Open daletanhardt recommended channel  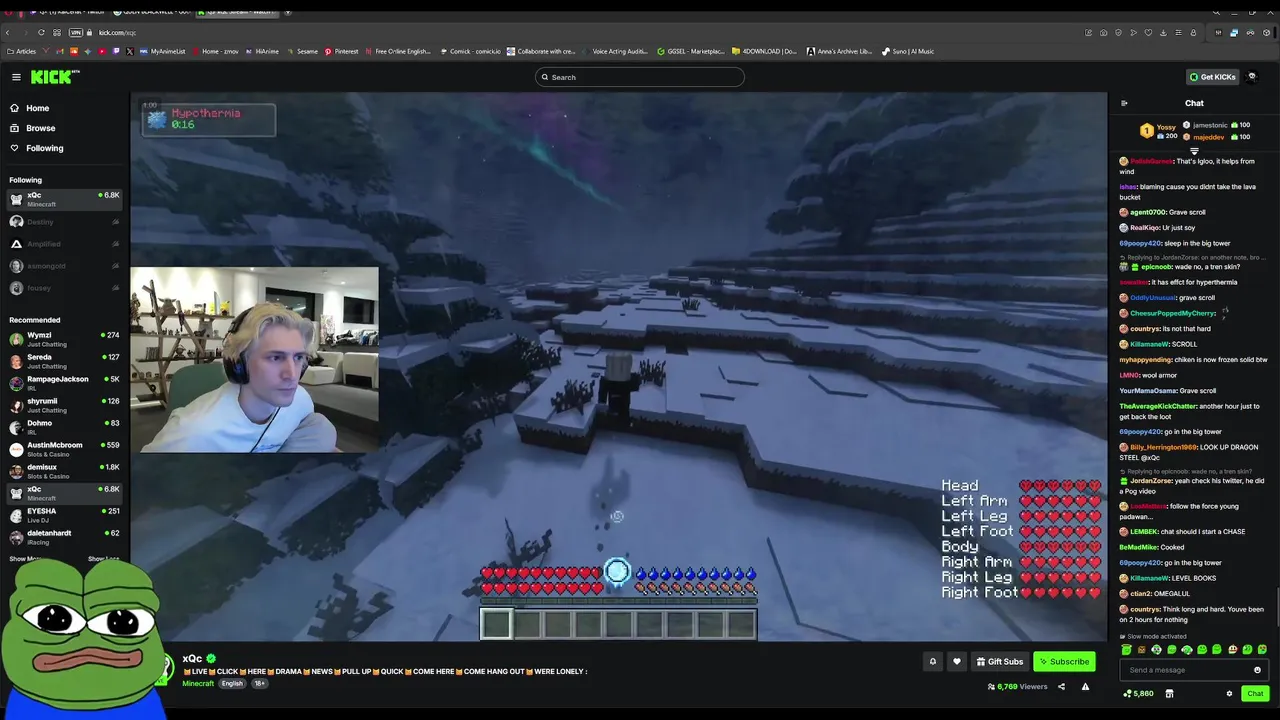(x=65, y=538)
